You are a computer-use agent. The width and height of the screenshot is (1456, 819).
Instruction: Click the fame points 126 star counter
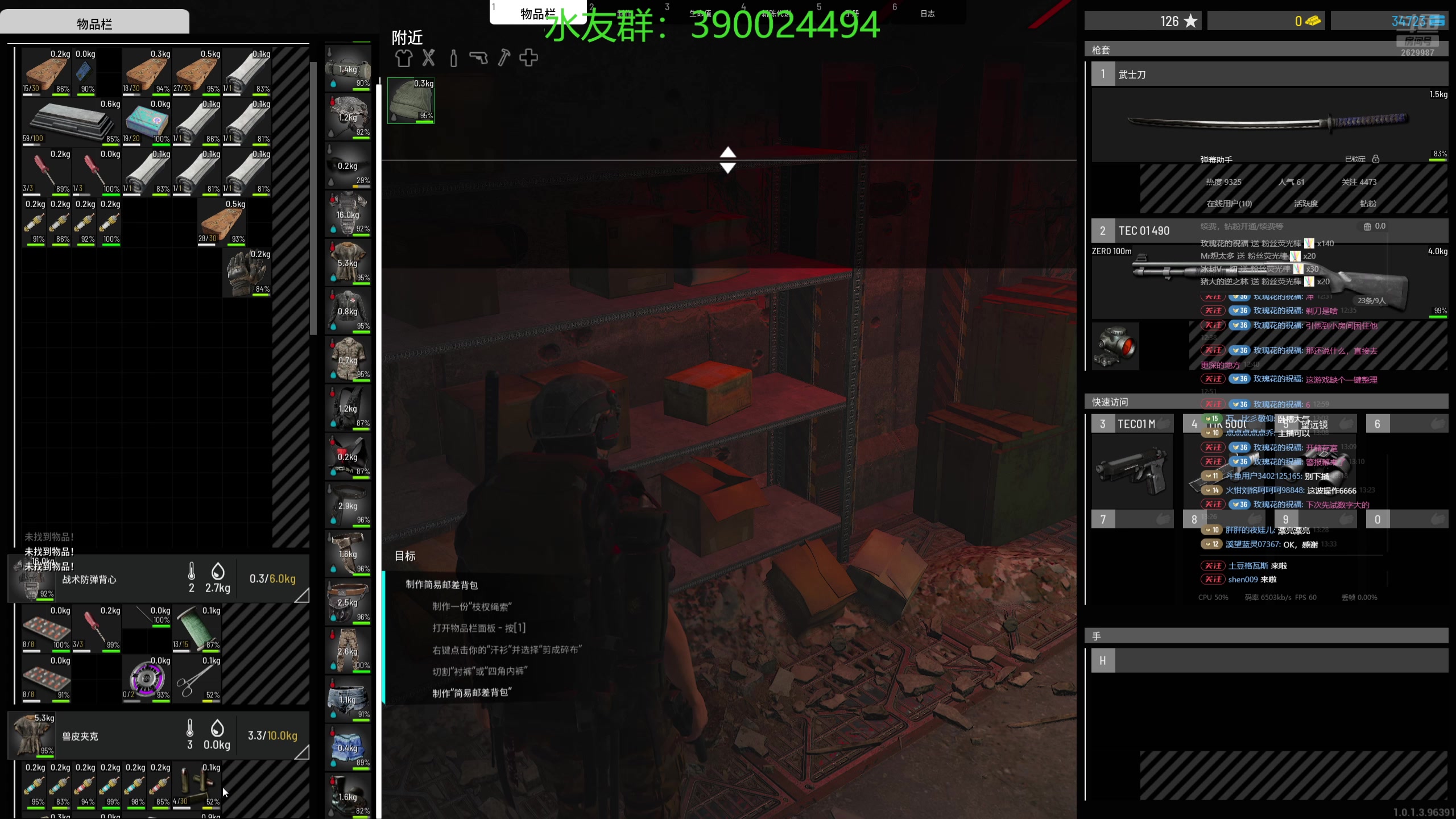click(x=1143, y=21)
